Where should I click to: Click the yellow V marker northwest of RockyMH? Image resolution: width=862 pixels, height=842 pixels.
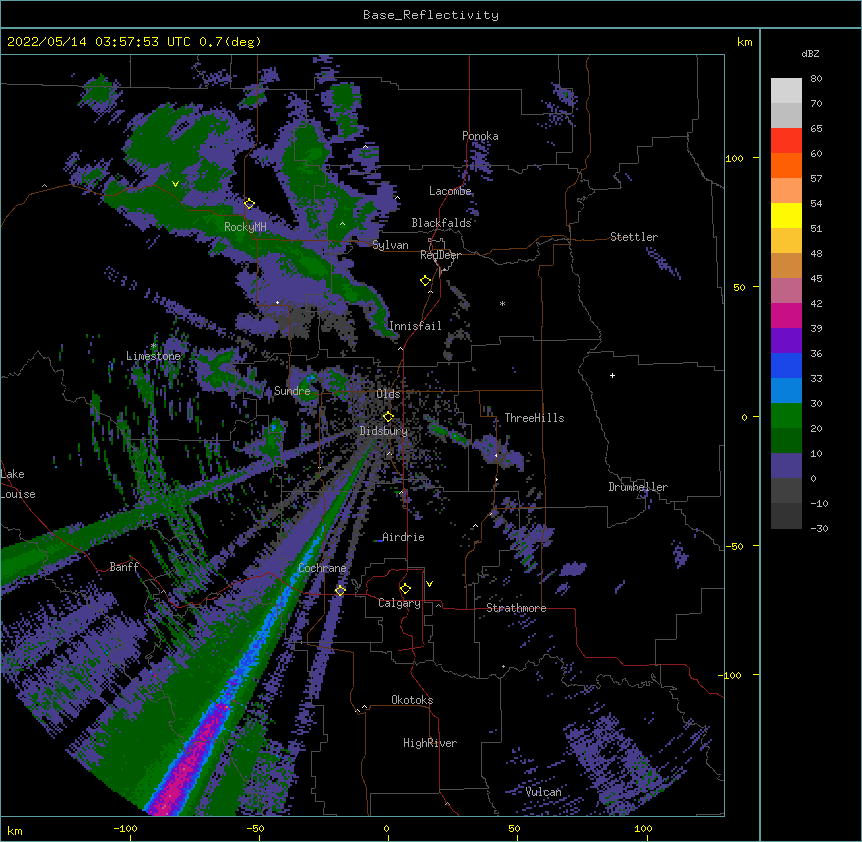[175, 184]
